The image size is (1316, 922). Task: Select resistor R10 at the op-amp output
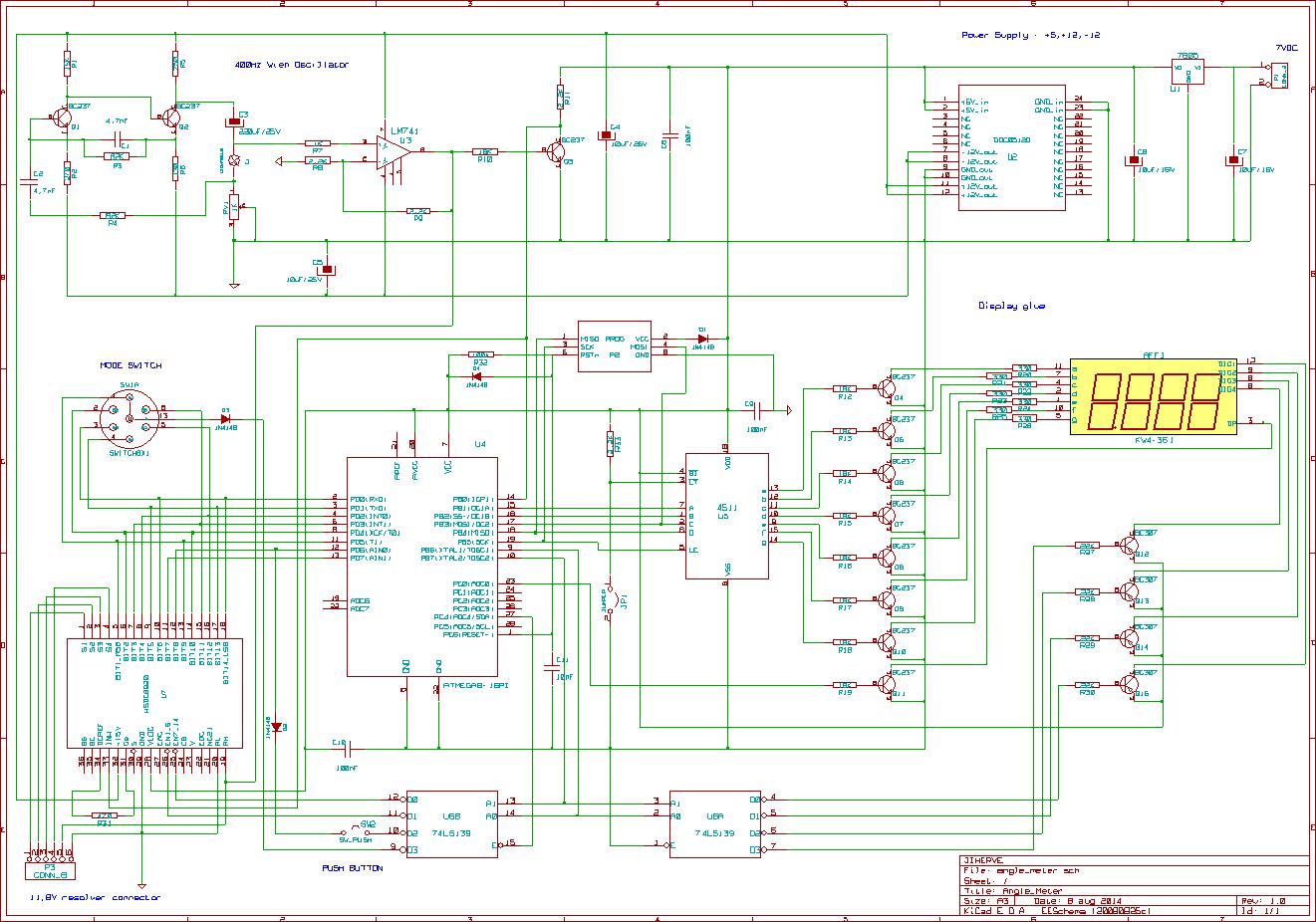(486, 152)
